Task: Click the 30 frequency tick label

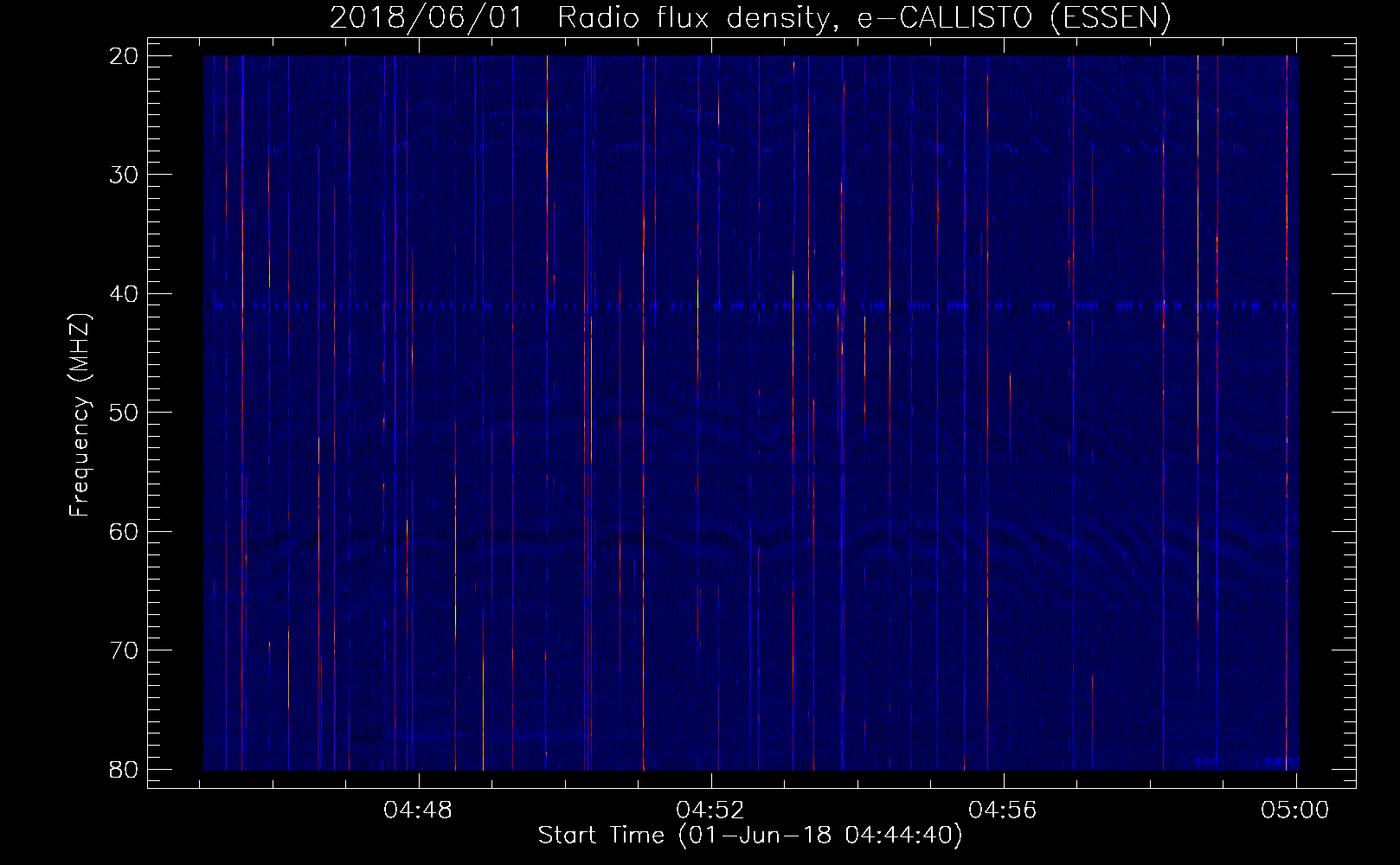Action: [x=125, y=175]
